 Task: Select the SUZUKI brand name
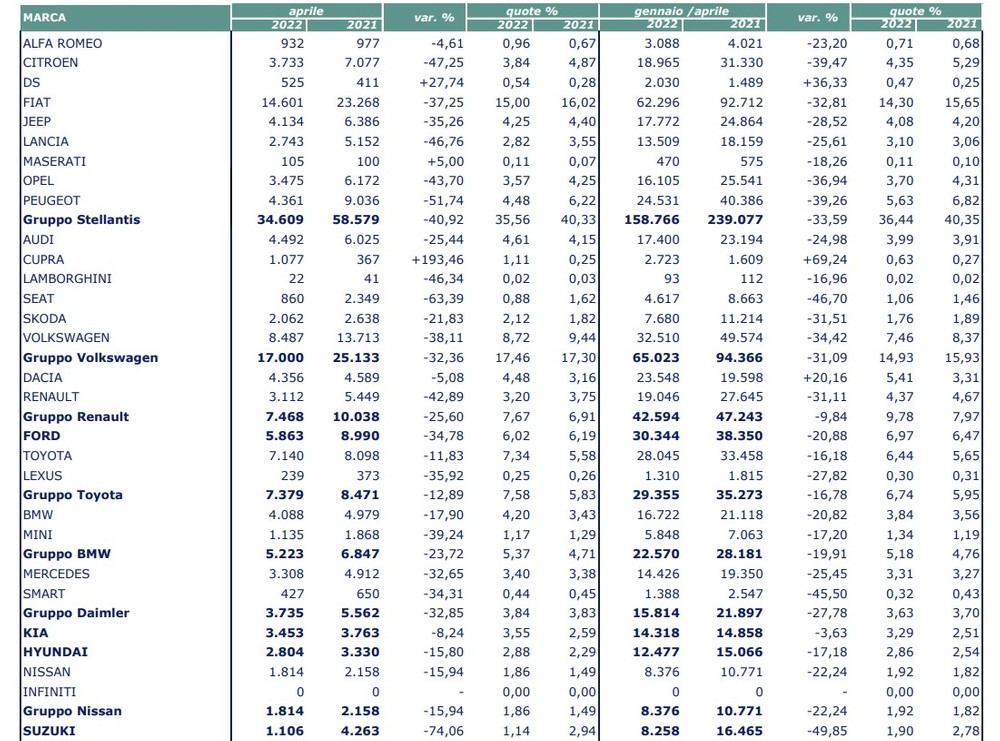click(x=49, y=731)
